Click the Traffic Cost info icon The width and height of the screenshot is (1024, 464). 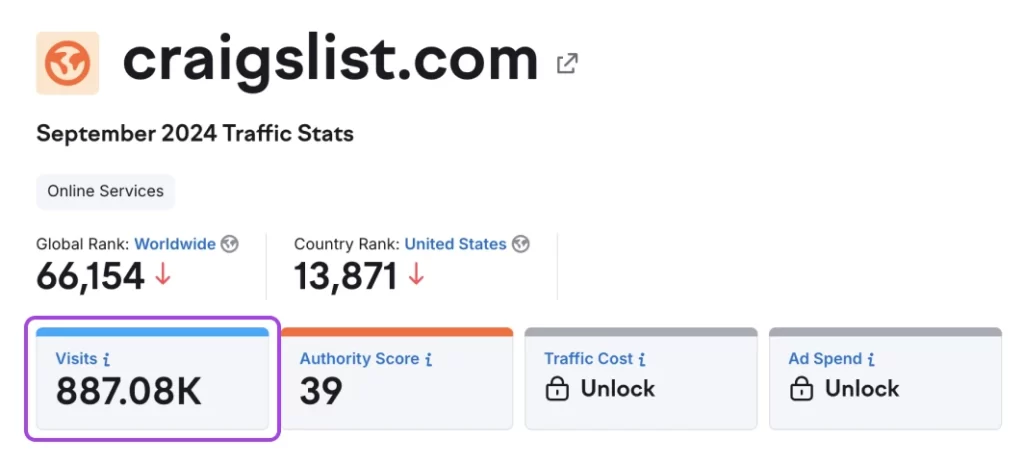click(x=642, y=359)
